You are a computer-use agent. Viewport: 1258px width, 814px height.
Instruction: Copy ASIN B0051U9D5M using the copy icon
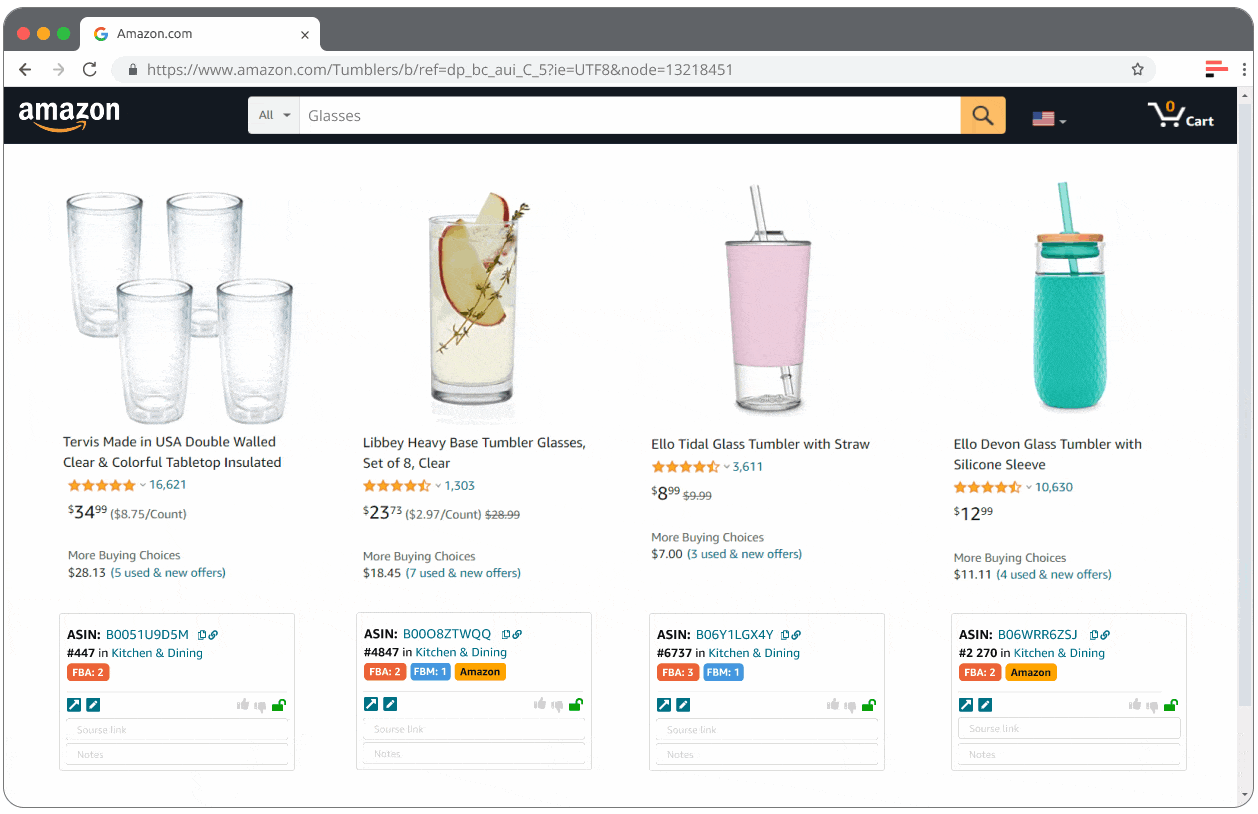pos(202,634)
